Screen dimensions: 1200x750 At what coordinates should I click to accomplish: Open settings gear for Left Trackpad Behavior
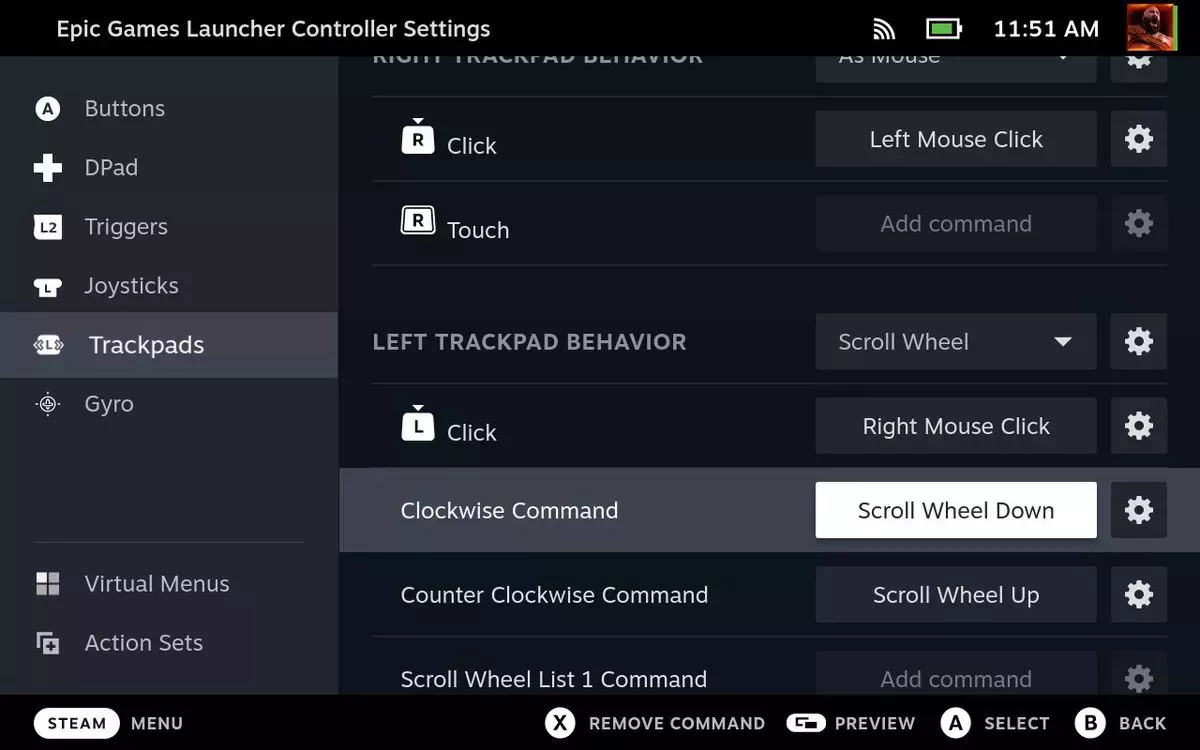tap(1139, 342)
